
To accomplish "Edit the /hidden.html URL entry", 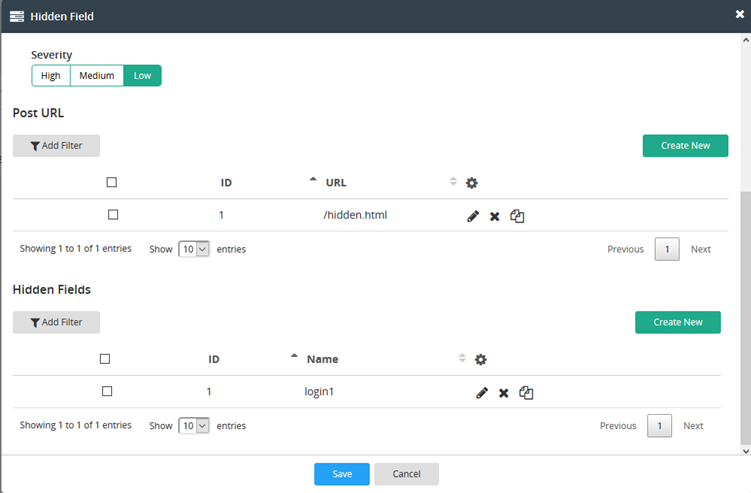I will 473,216.
